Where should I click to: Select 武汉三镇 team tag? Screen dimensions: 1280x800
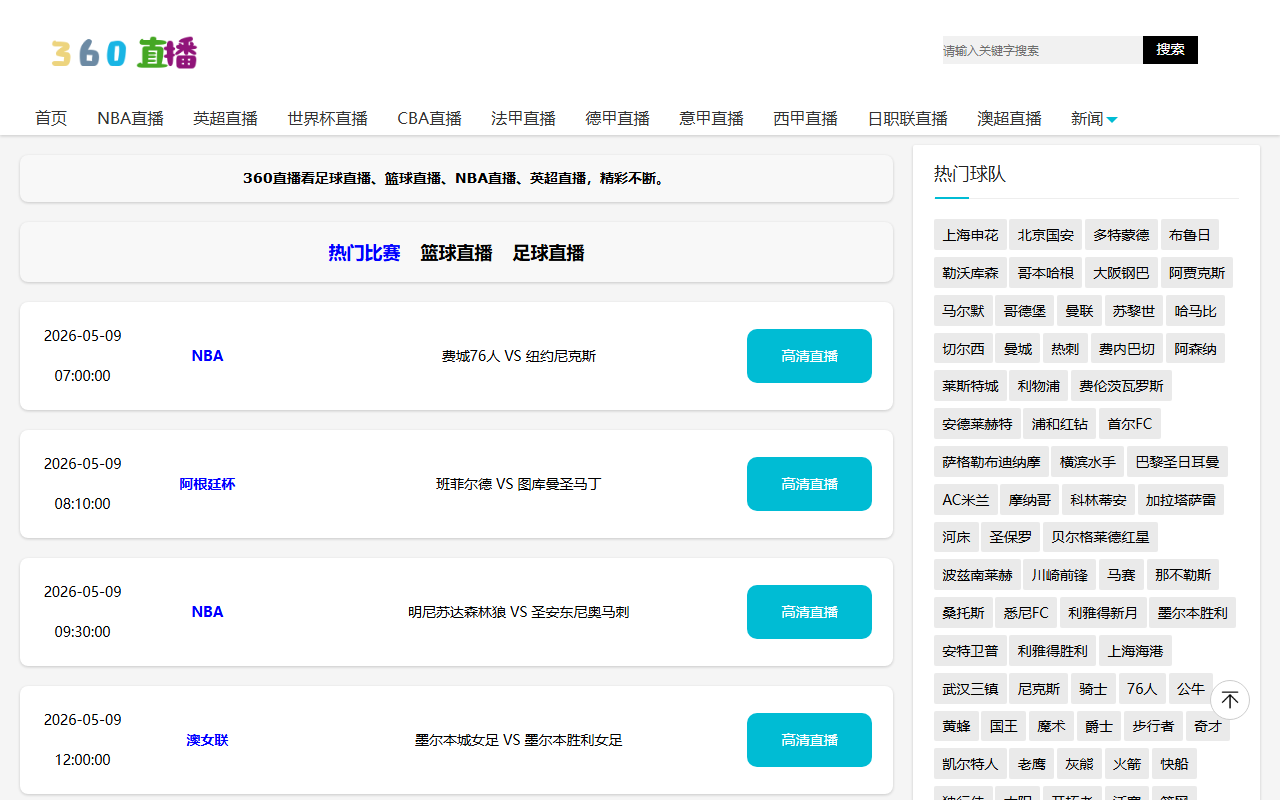[x=970, y=689]
